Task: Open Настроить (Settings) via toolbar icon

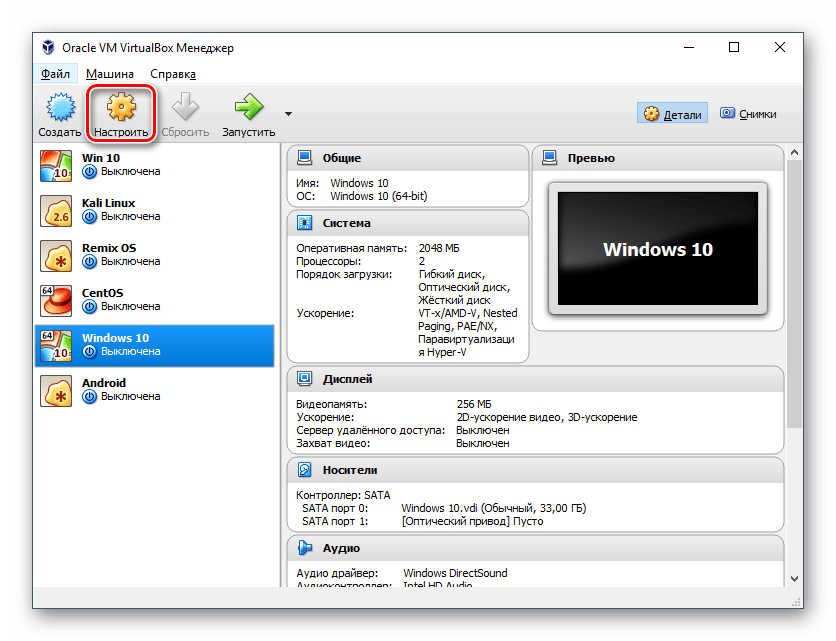Action: [x=120, y=106]
